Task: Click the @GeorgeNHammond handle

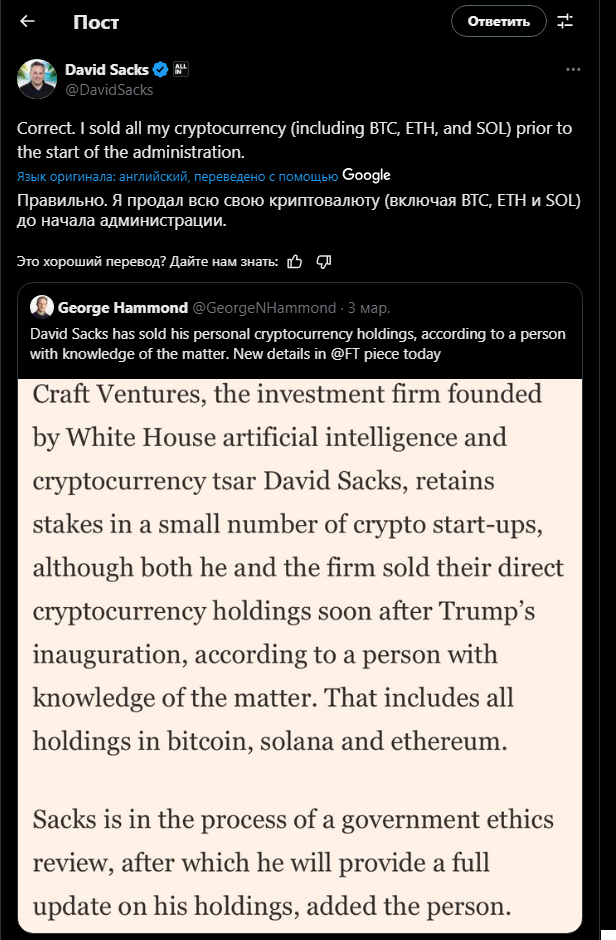Action: [264, 307]
